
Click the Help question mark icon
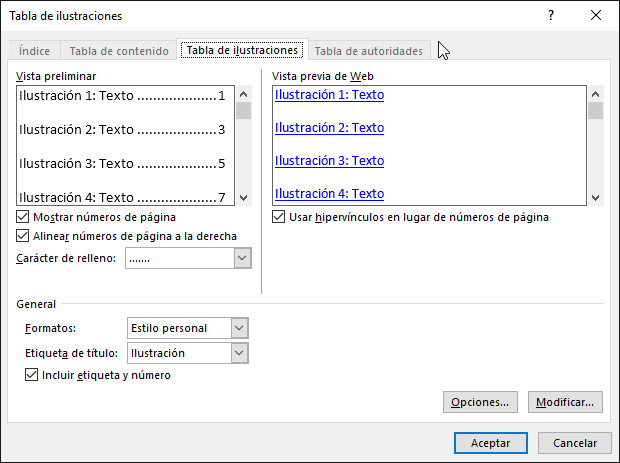(550, 15)
